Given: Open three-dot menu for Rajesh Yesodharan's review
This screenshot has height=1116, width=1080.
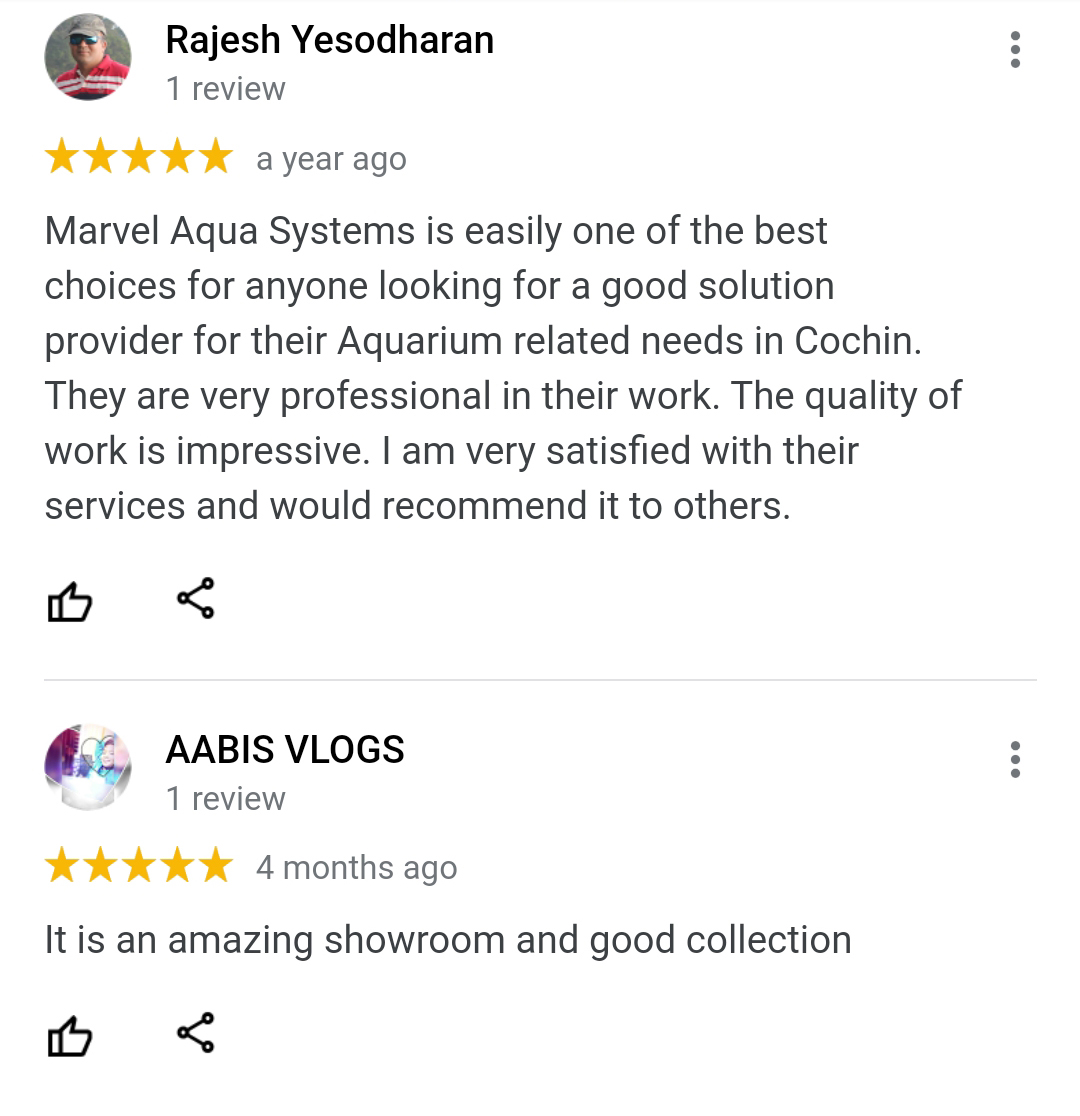Looking at the screenshot, I should click(x=1015, y=50).
